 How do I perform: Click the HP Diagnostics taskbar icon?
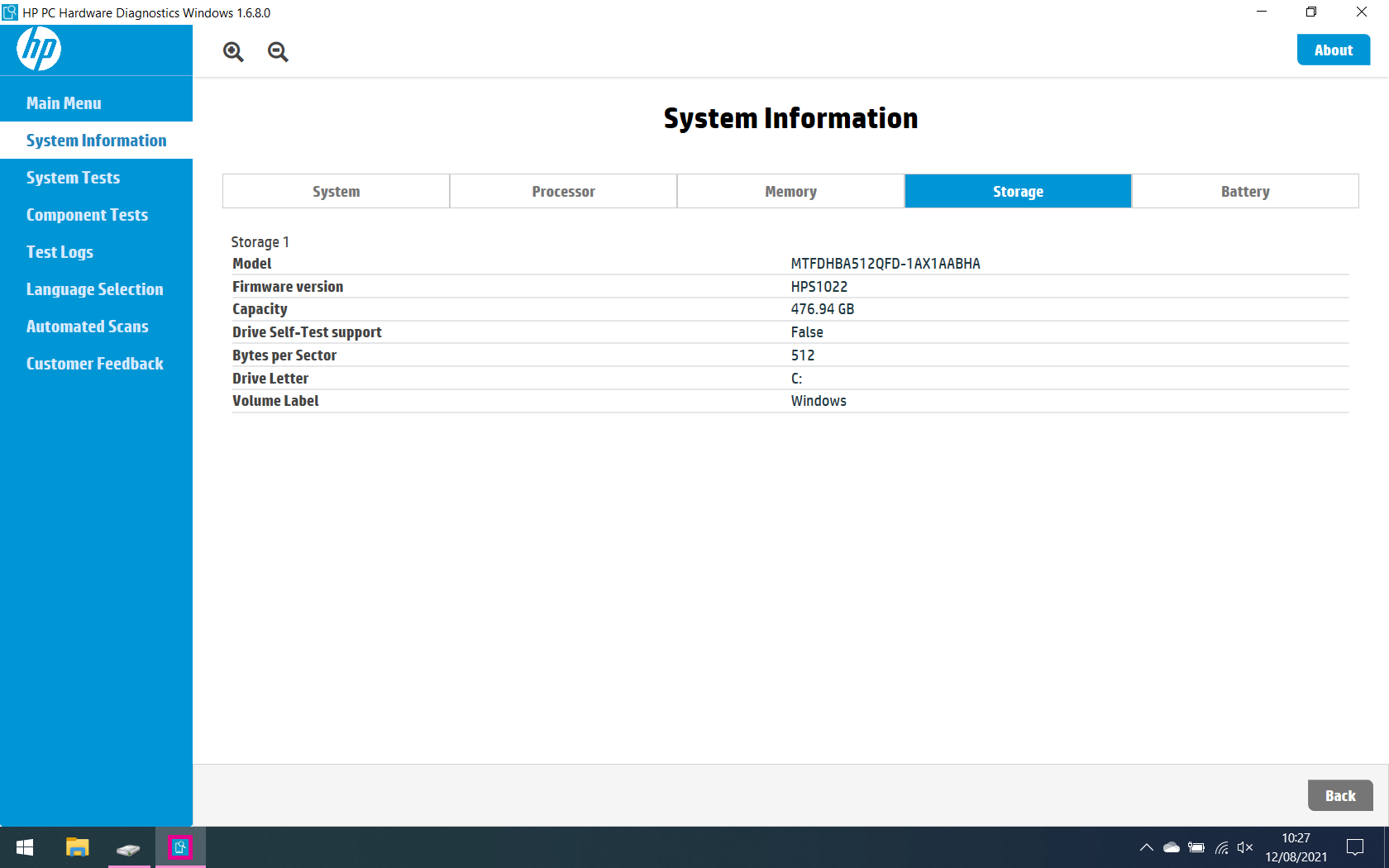click(180, 847)
